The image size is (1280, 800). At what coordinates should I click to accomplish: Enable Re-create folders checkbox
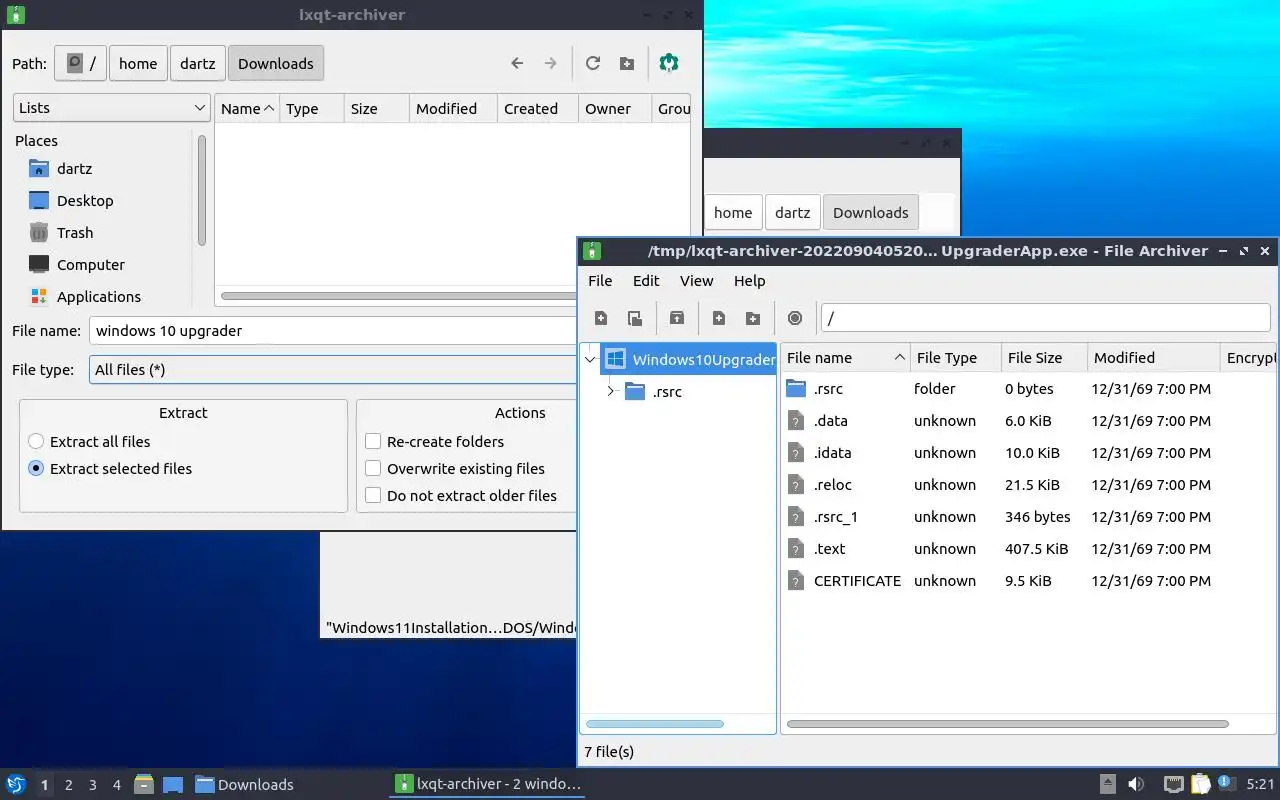pos(373,441)
